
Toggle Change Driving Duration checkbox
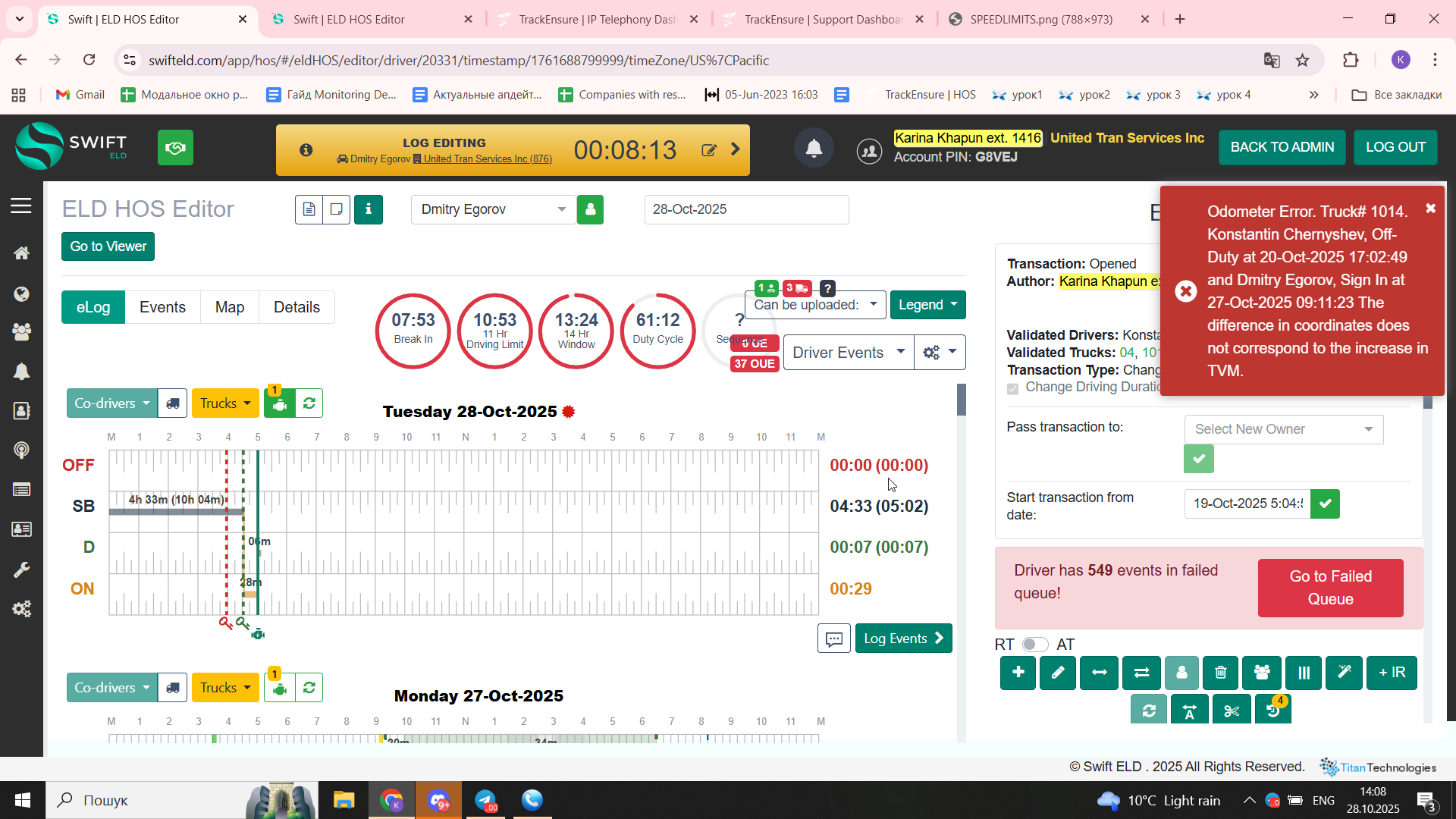click(x=1012, y=388)
